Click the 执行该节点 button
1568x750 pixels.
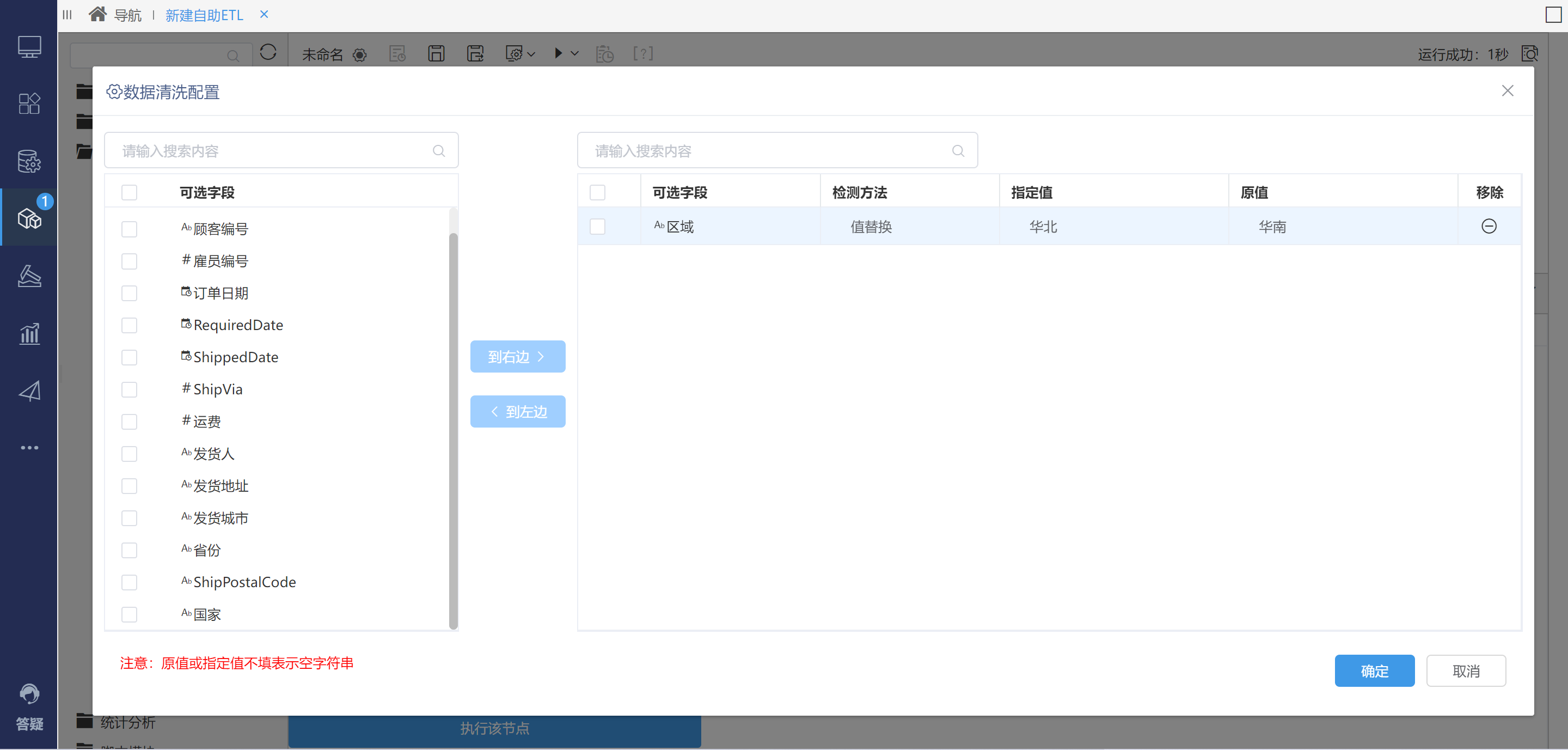(x=494, y=729)
